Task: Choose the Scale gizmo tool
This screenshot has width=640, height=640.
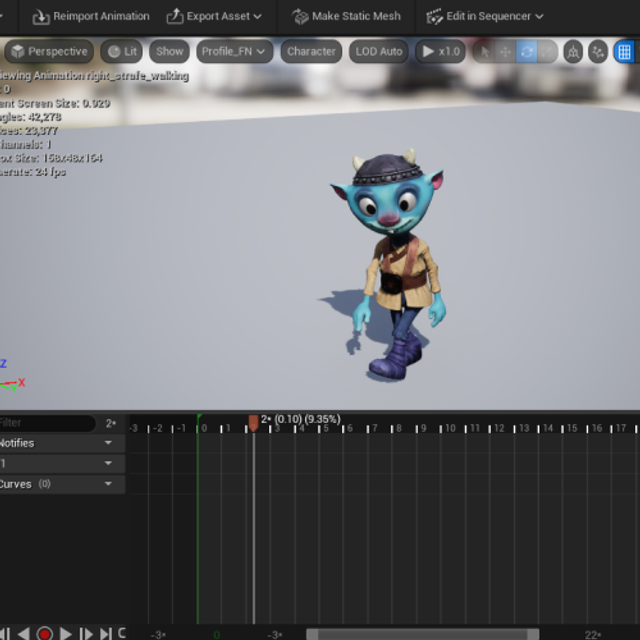Action: (x=547, y=52)
